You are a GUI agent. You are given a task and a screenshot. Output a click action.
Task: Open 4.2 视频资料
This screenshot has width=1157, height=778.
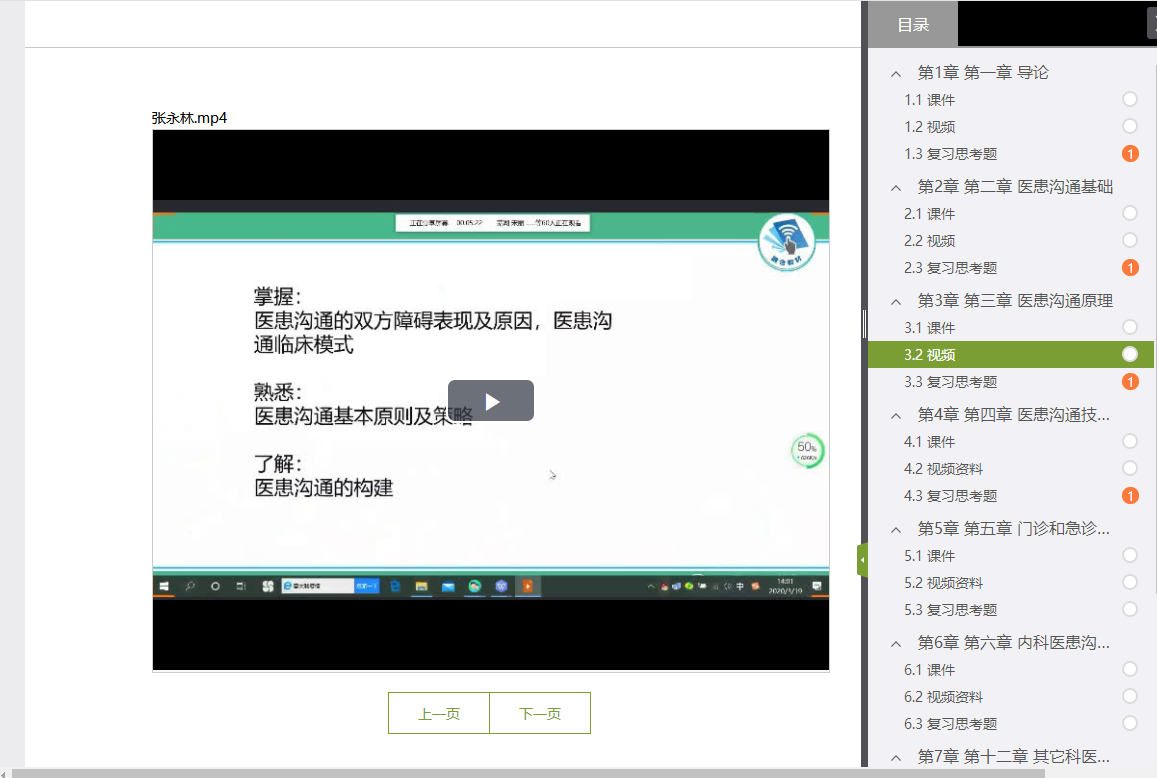coord(943,469)
